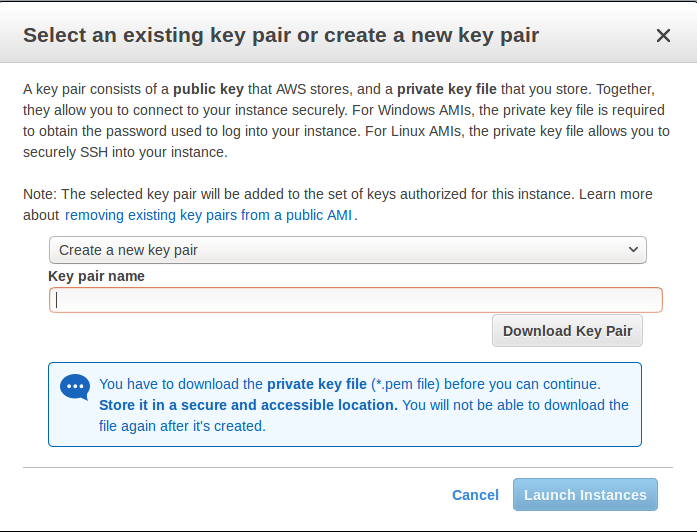Viewport: 697px width, 532px height.
Task: Click the 'Note:' paragraph about selected key pair
Action: coord(300,194)
